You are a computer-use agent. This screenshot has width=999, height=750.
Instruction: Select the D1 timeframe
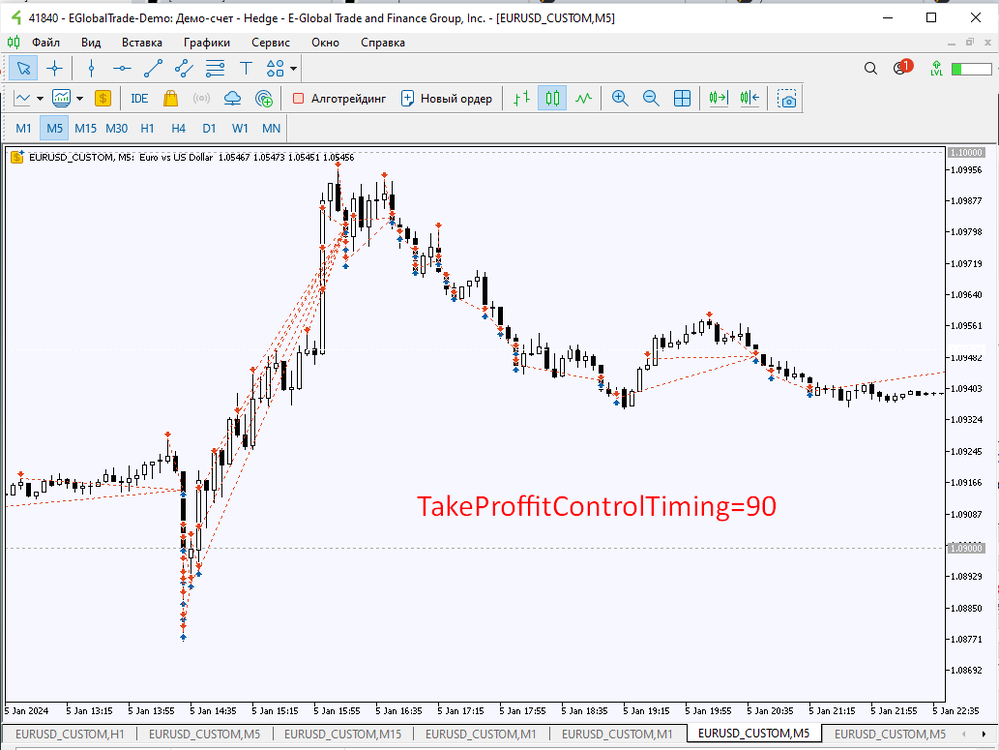point(209,129)
